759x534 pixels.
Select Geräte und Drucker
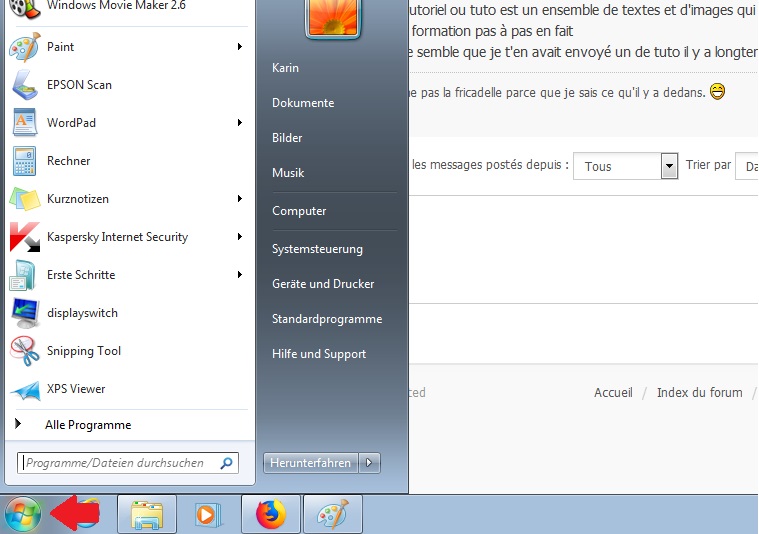(323, 284)
